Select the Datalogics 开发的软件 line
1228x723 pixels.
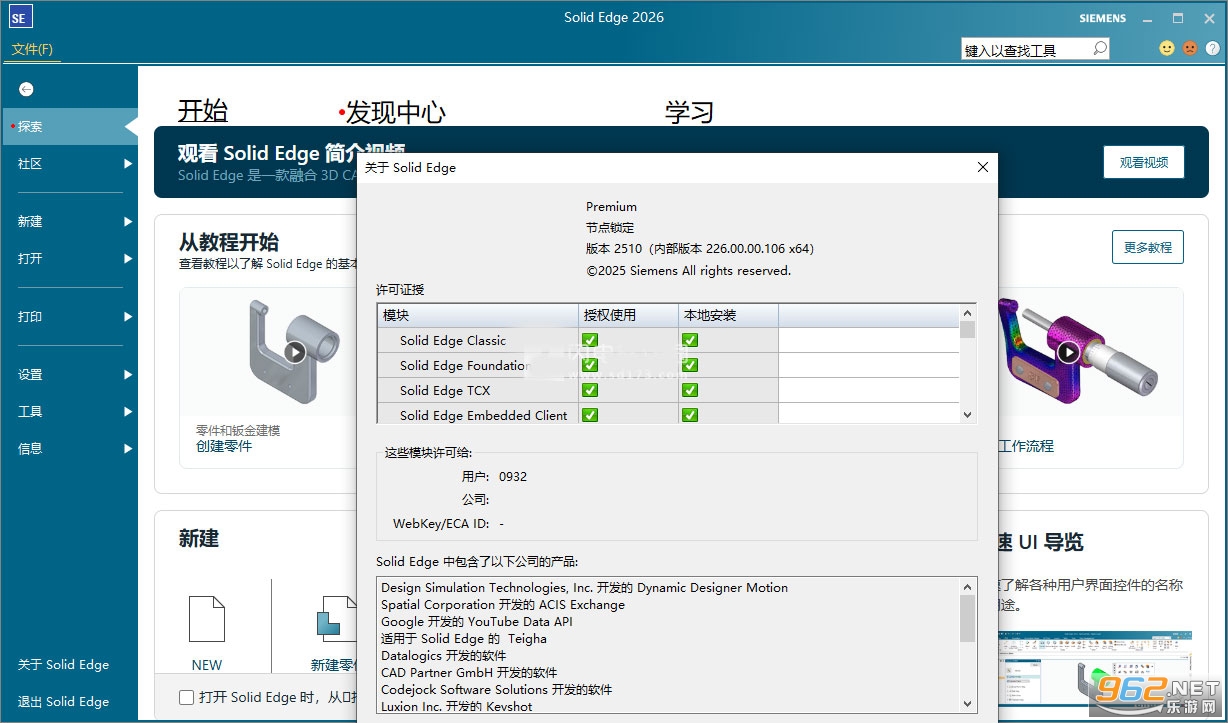[x=444, y=655]
